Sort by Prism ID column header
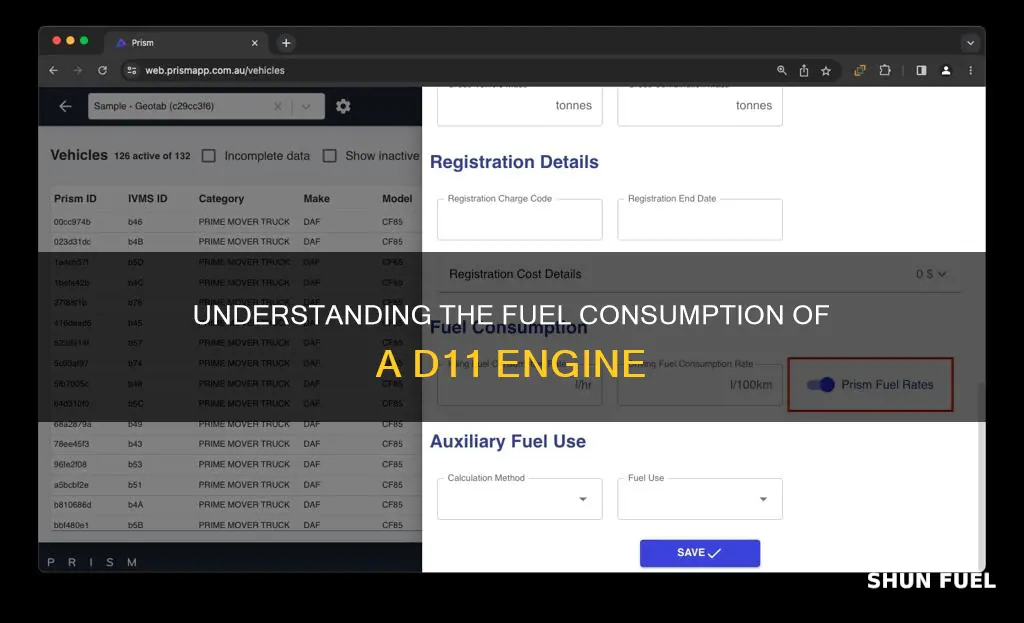The width and height of the screenshot is (1024, 623). (x=75, y=199)
